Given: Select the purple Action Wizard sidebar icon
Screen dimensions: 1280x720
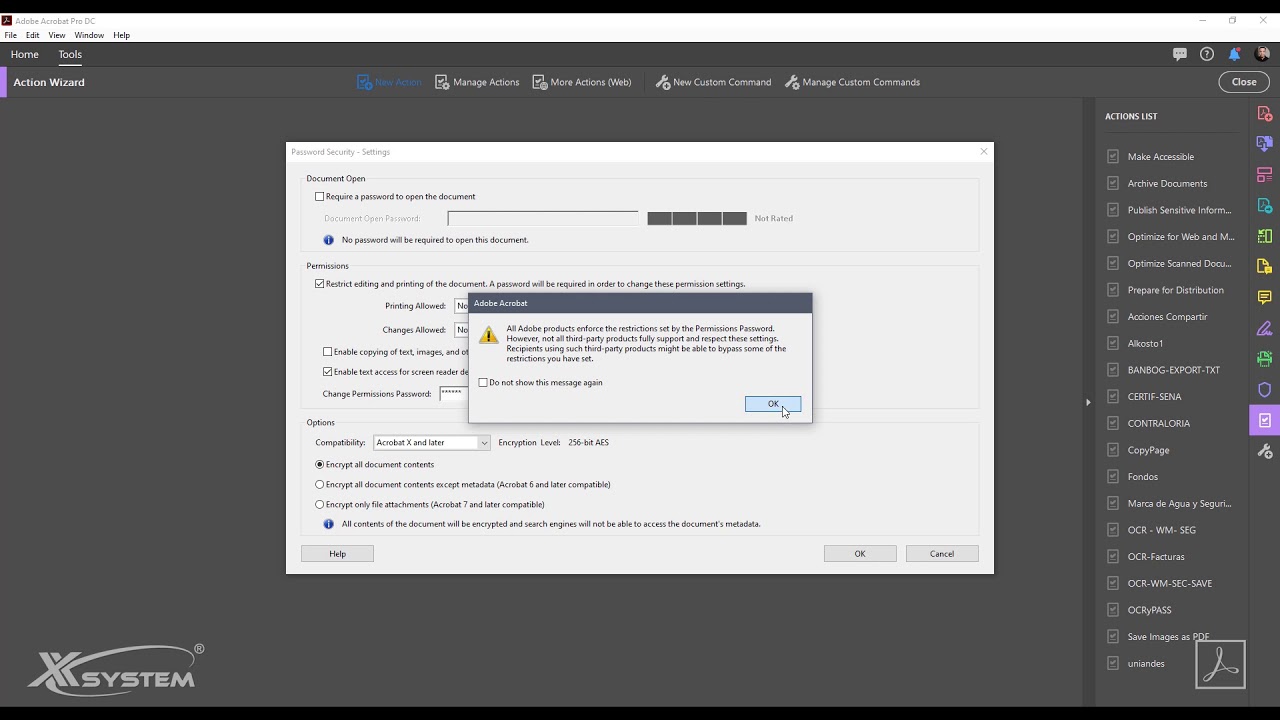Looking at the screenshot, I should tap(1265, 420).
